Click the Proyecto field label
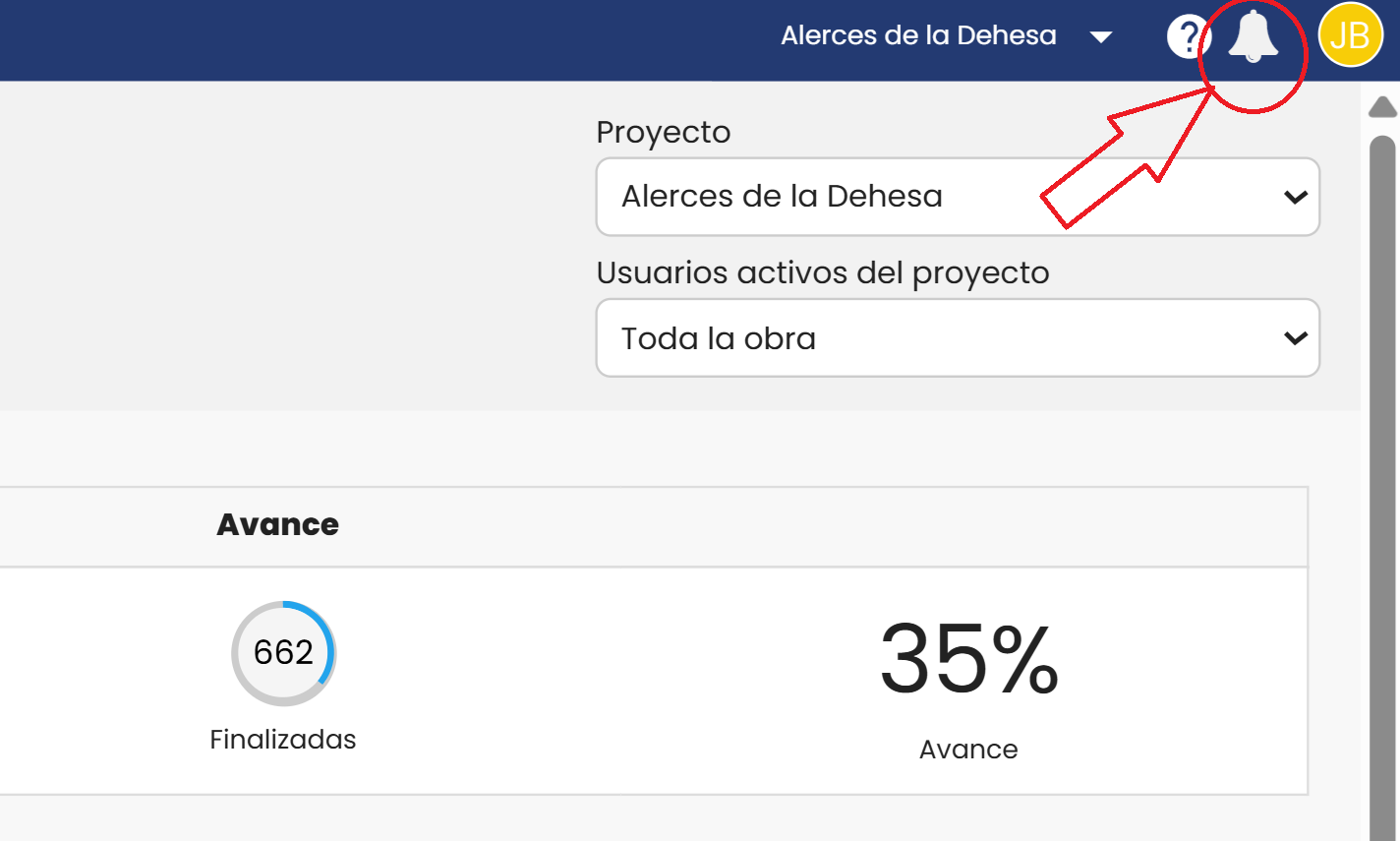This screenshot has height=841, width=1400. coord(664,132)
